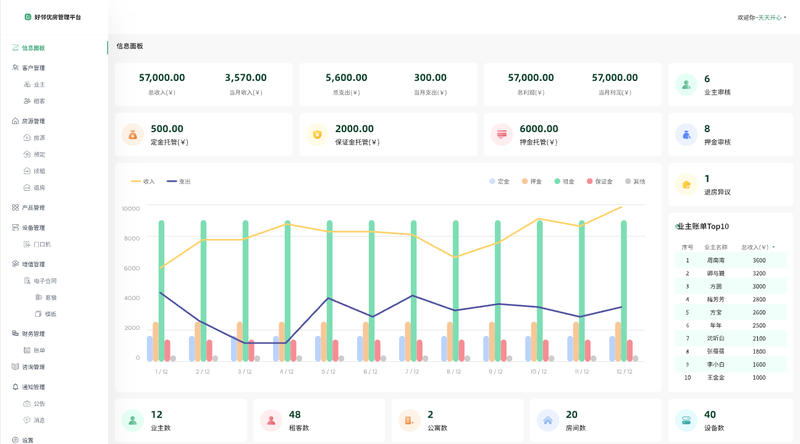The image size is (800, 444).
Task: Click the 业主 sidebar submenu icon
Action: [27, 84]
